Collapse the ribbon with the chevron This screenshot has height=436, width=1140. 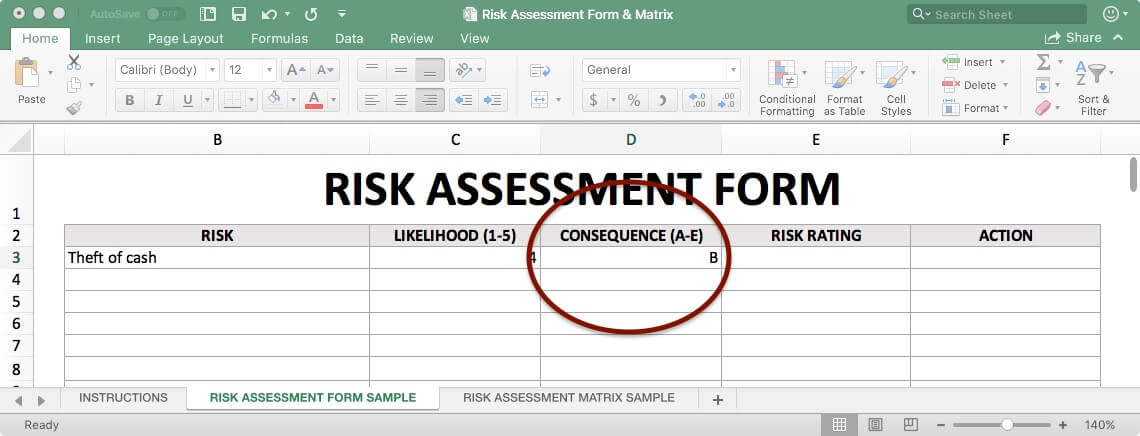(1117, 38)
